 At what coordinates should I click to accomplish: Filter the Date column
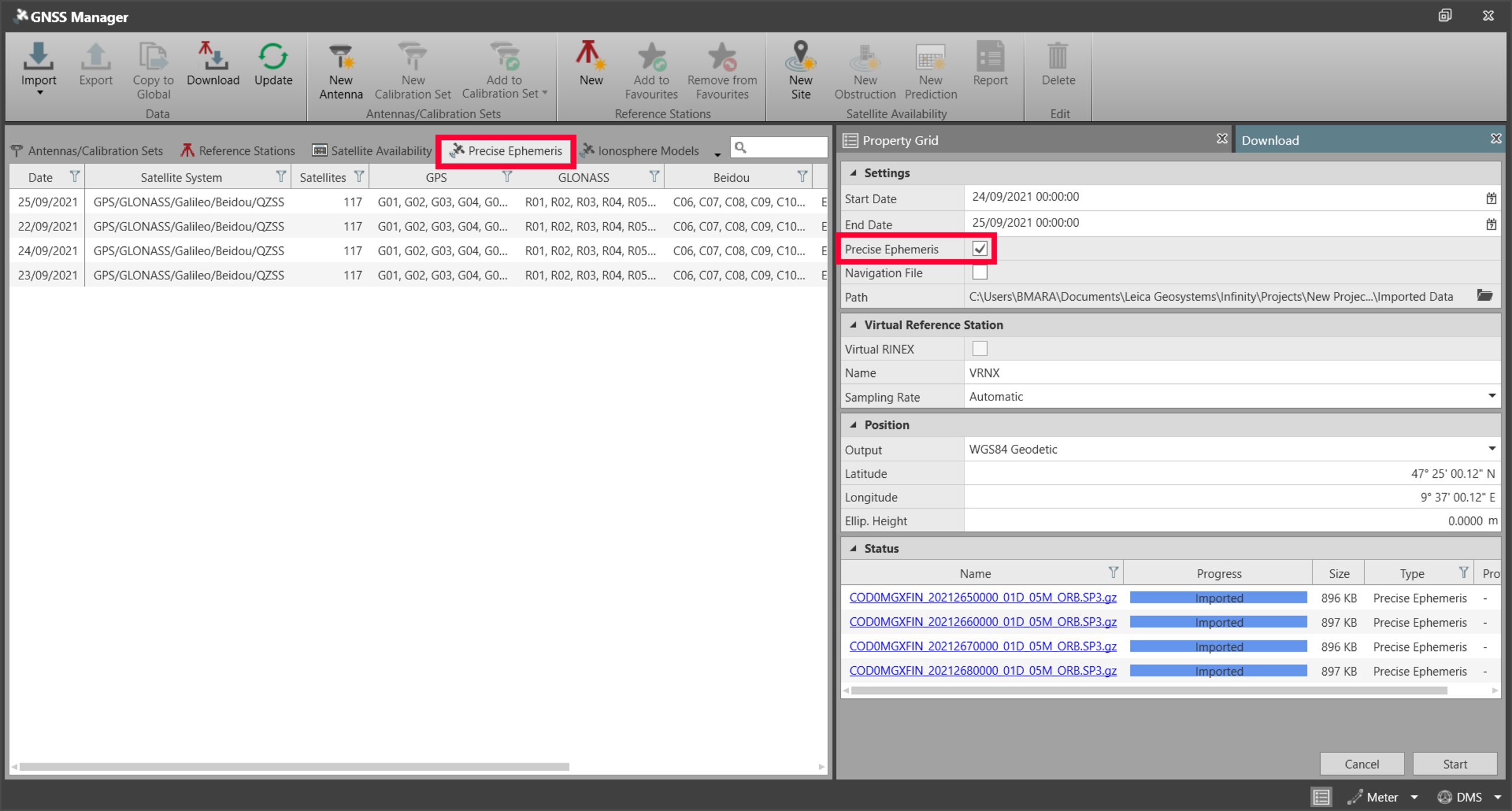74,177
